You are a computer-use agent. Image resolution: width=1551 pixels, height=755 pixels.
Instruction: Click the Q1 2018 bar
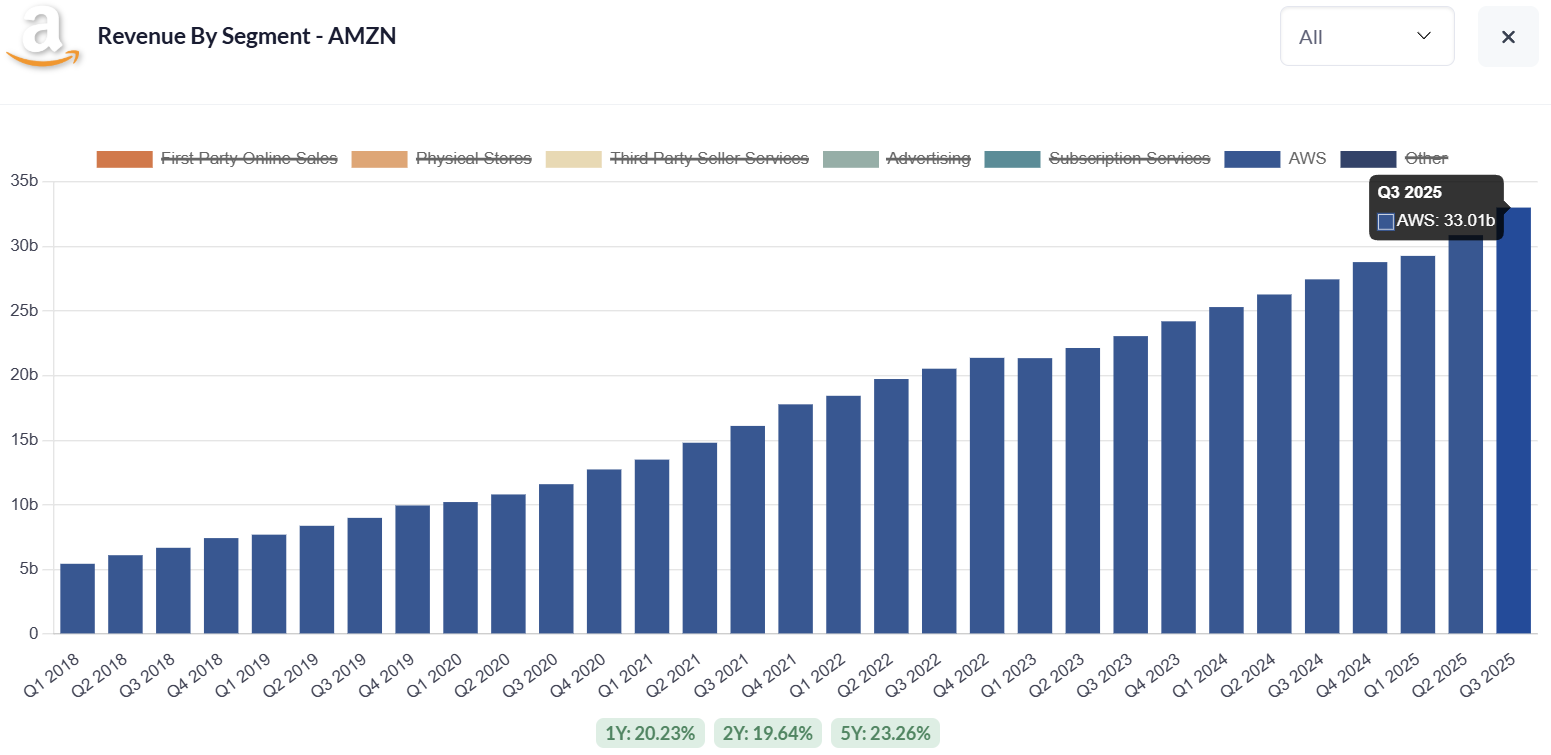click(77, 598)
